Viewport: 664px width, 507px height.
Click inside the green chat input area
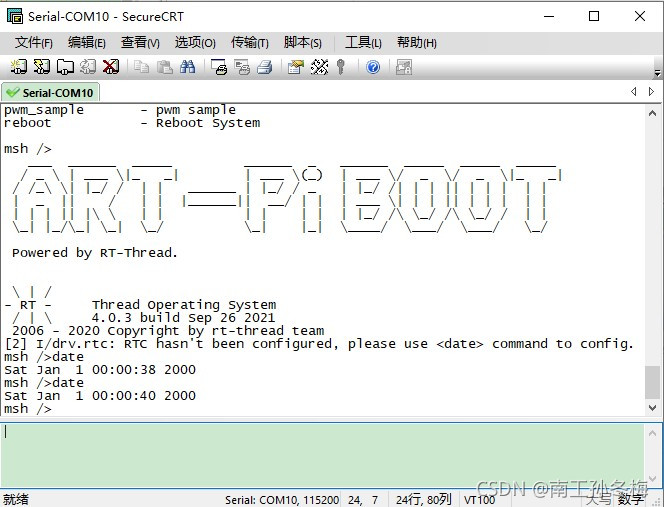(x=323, y=455)
